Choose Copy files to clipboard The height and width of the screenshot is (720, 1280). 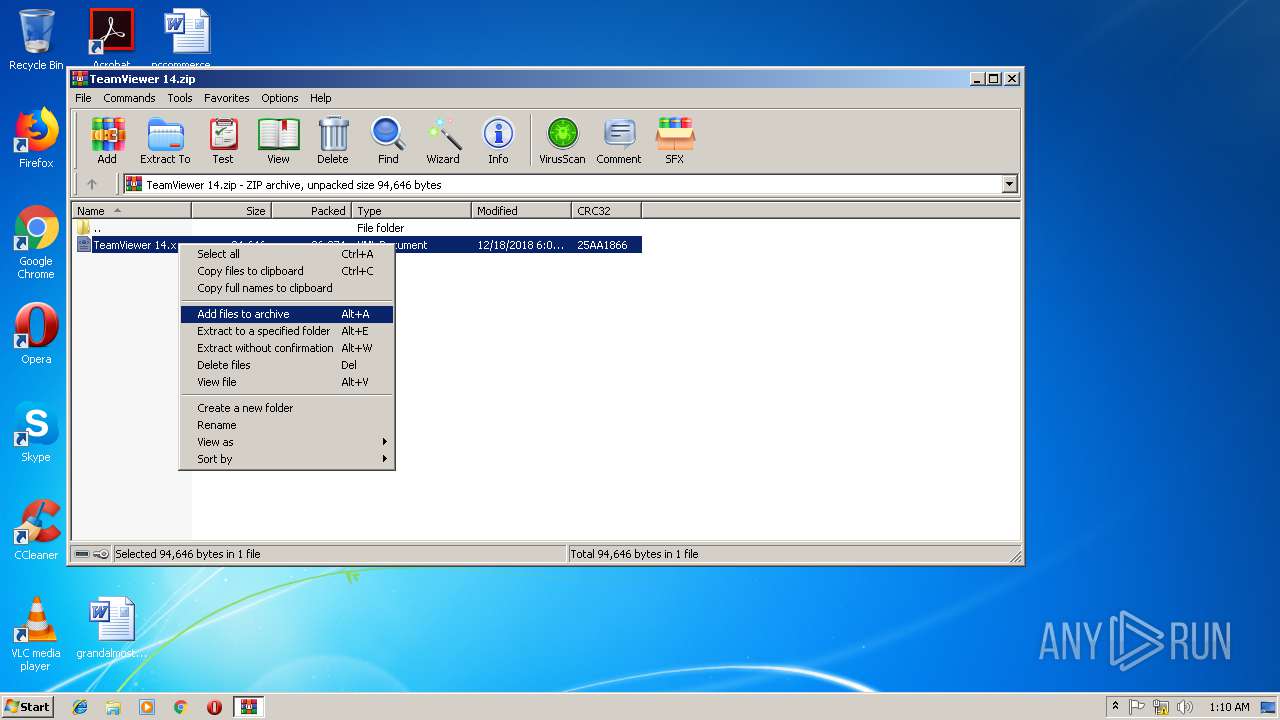coord(287,271)
